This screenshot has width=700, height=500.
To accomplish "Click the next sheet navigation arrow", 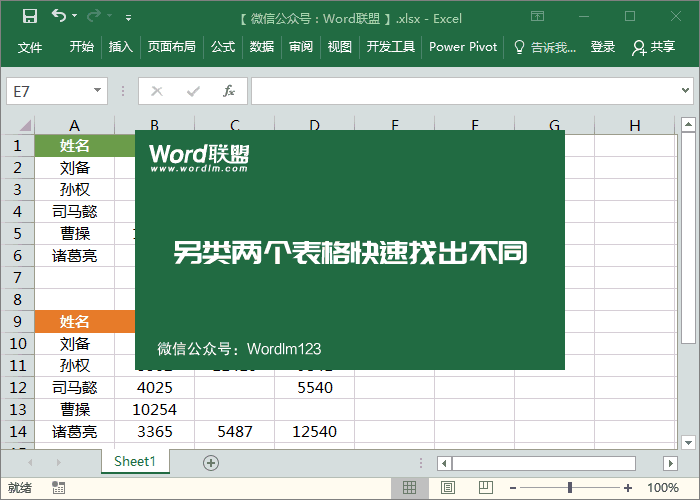I will 58,462.
